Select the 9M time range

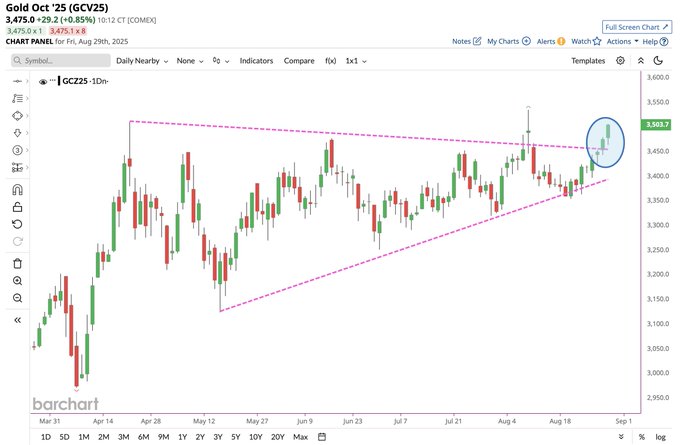[x=163, y=437]
